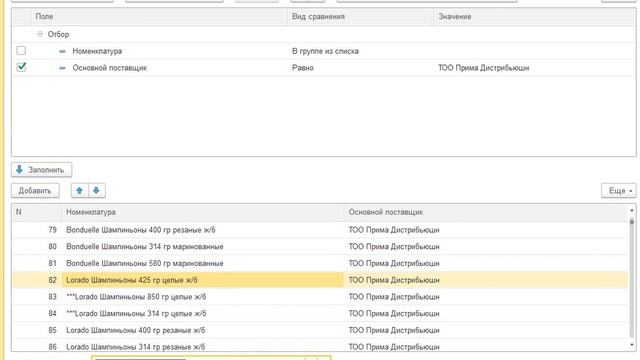Screen dimensions: 640x360
Task: Select 'Lorado Шампиньоны 400 гр резаные ж/б'
Action: pyautogui.click(x=136, y=330)
